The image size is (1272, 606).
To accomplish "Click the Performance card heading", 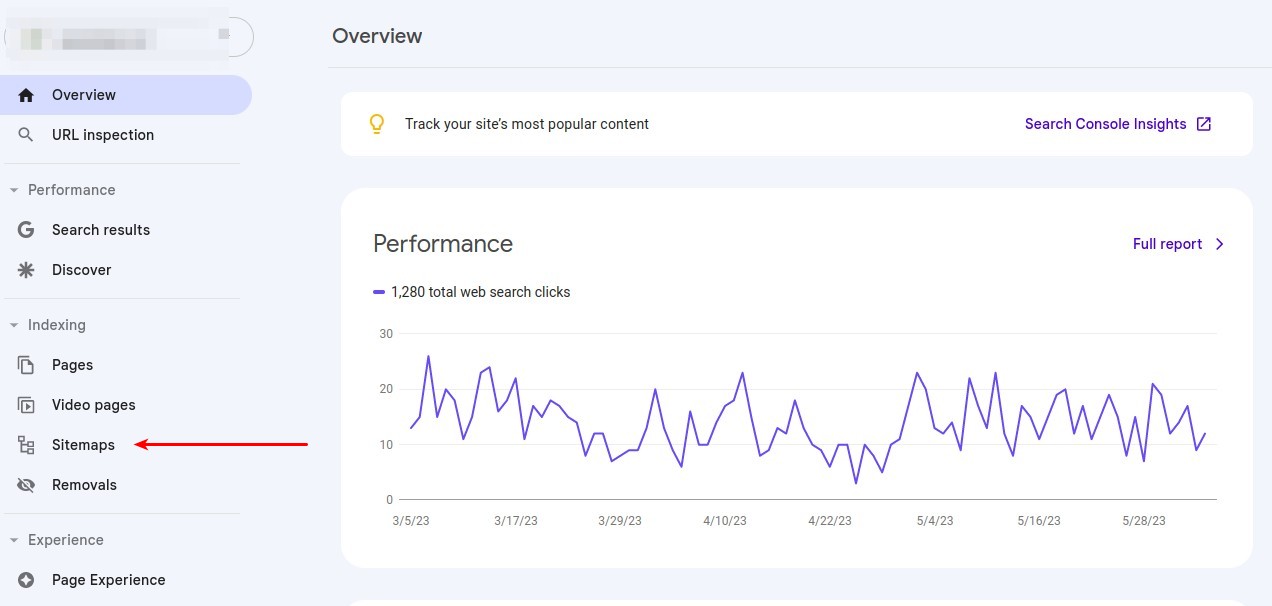I will click(x=442, y=244).
